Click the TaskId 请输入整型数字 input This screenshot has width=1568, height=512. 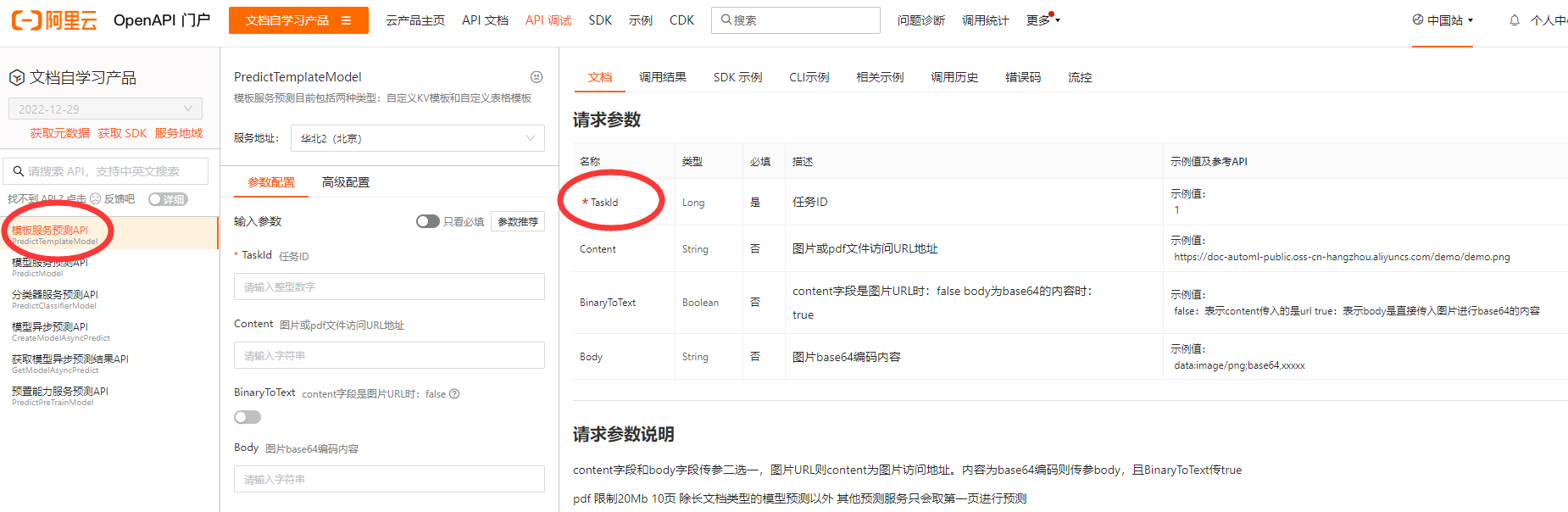[x=389, y=287]
